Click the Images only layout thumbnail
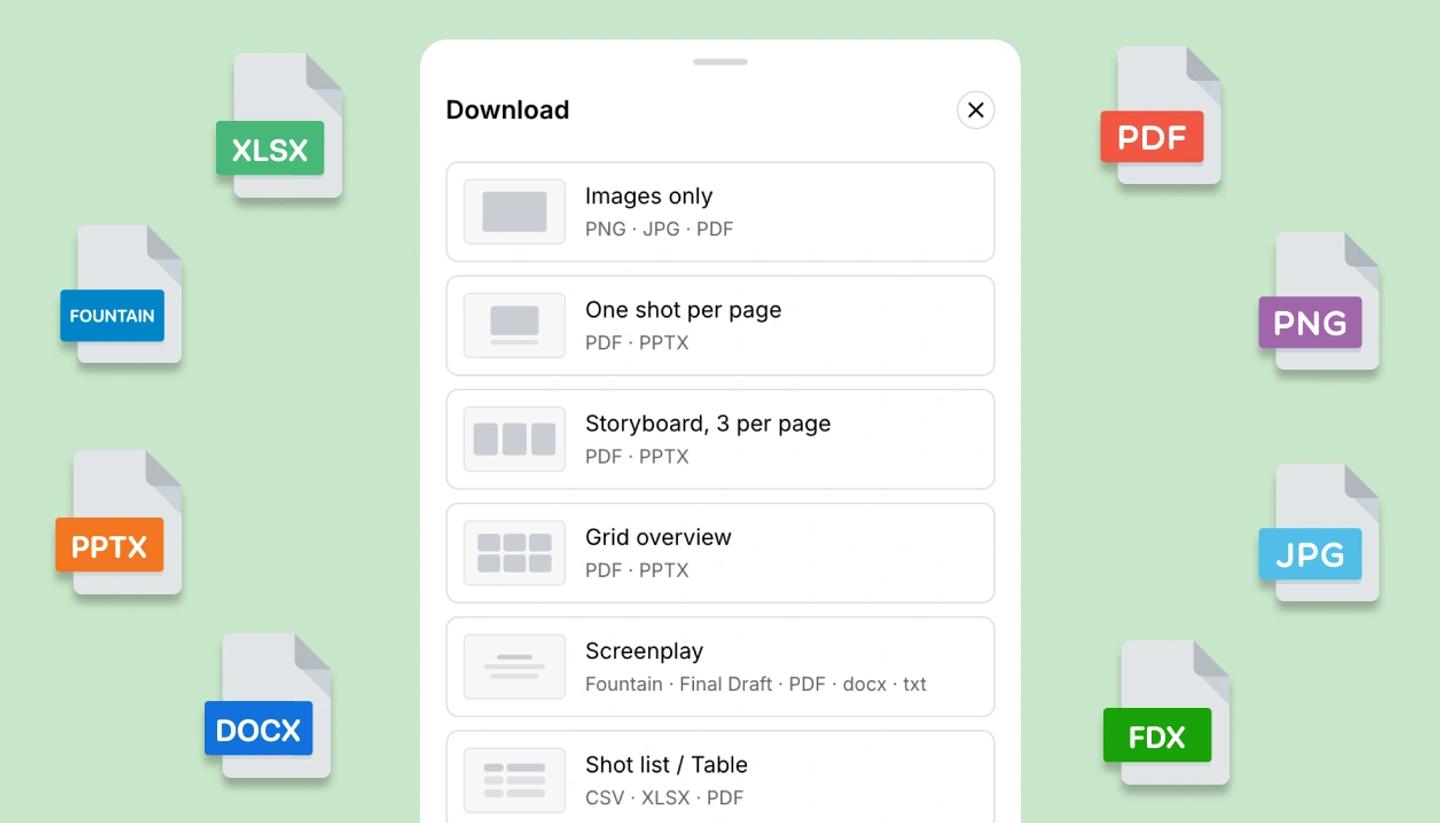Viewport: 1440px width, 823px height. 514,212
